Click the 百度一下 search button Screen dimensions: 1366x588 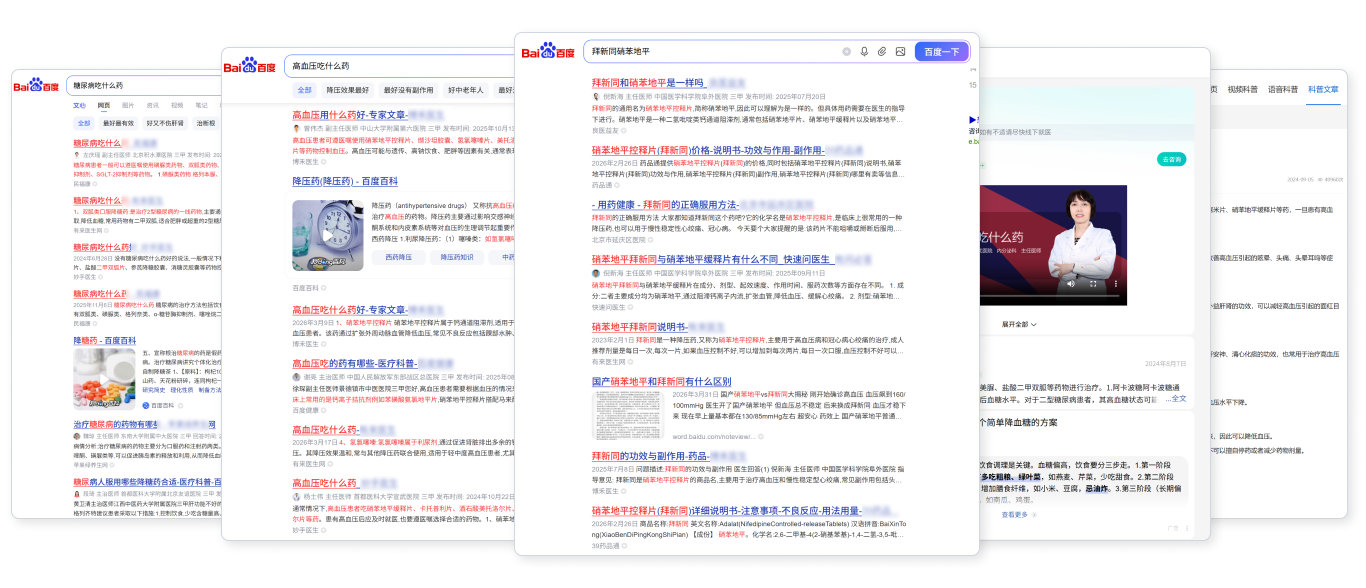941,51
